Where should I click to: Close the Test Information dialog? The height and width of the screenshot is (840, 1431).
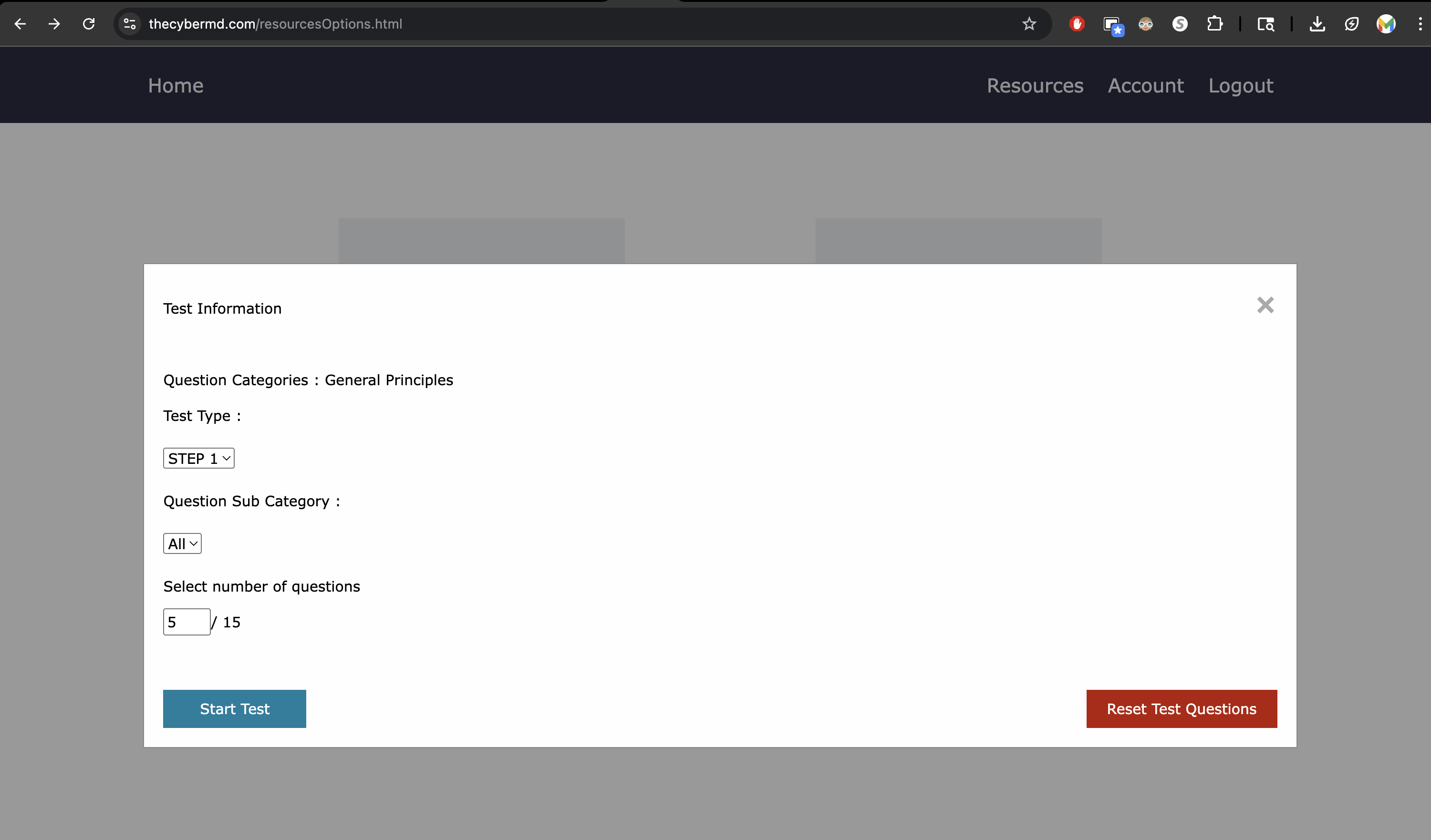tap(1265, 306)
